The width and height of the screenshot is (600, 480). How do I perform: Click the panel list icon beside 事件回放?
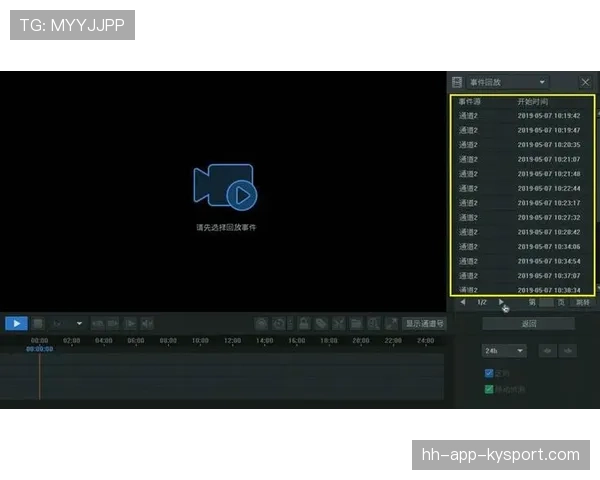coord(457,82)
